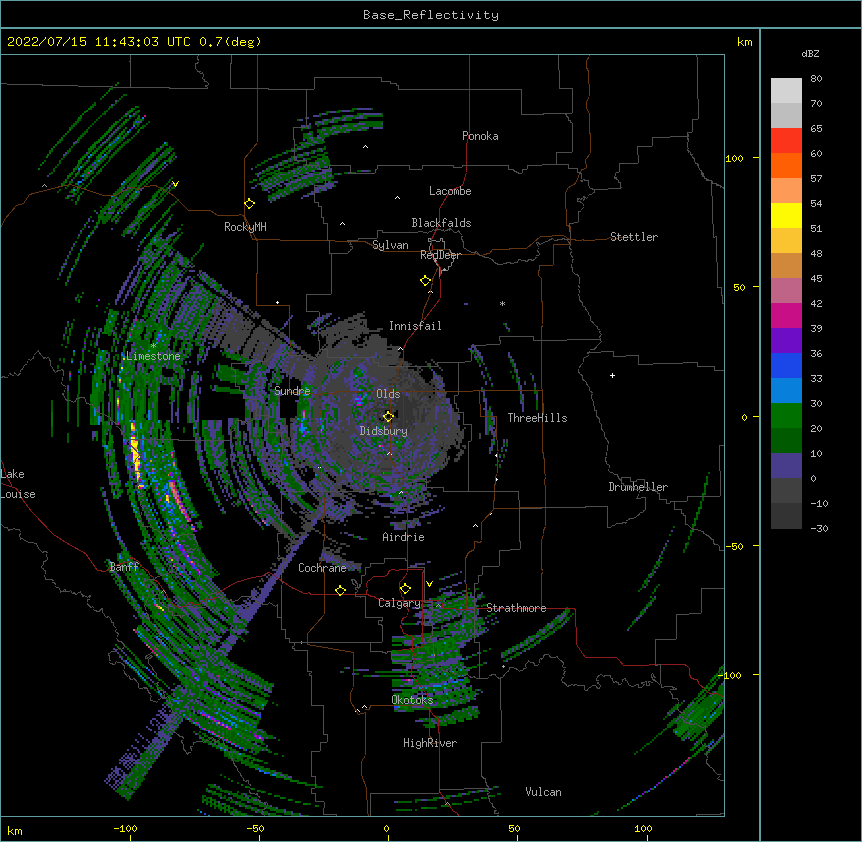Viewport: 862px width, 842px height.
Task: Click the Didsbury label
Action: click(x=384, y=431)
